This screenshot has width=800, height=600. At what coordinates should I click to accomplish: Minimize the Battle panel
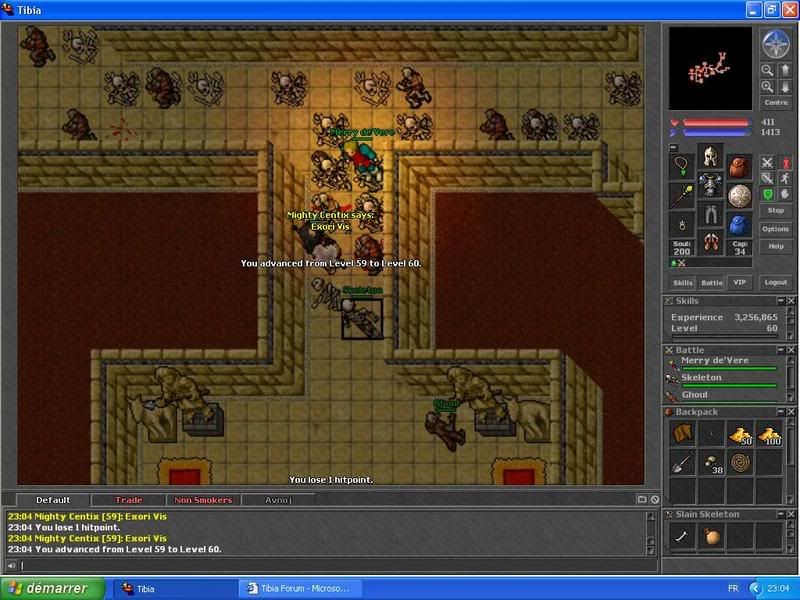click(x=781, y=350)
